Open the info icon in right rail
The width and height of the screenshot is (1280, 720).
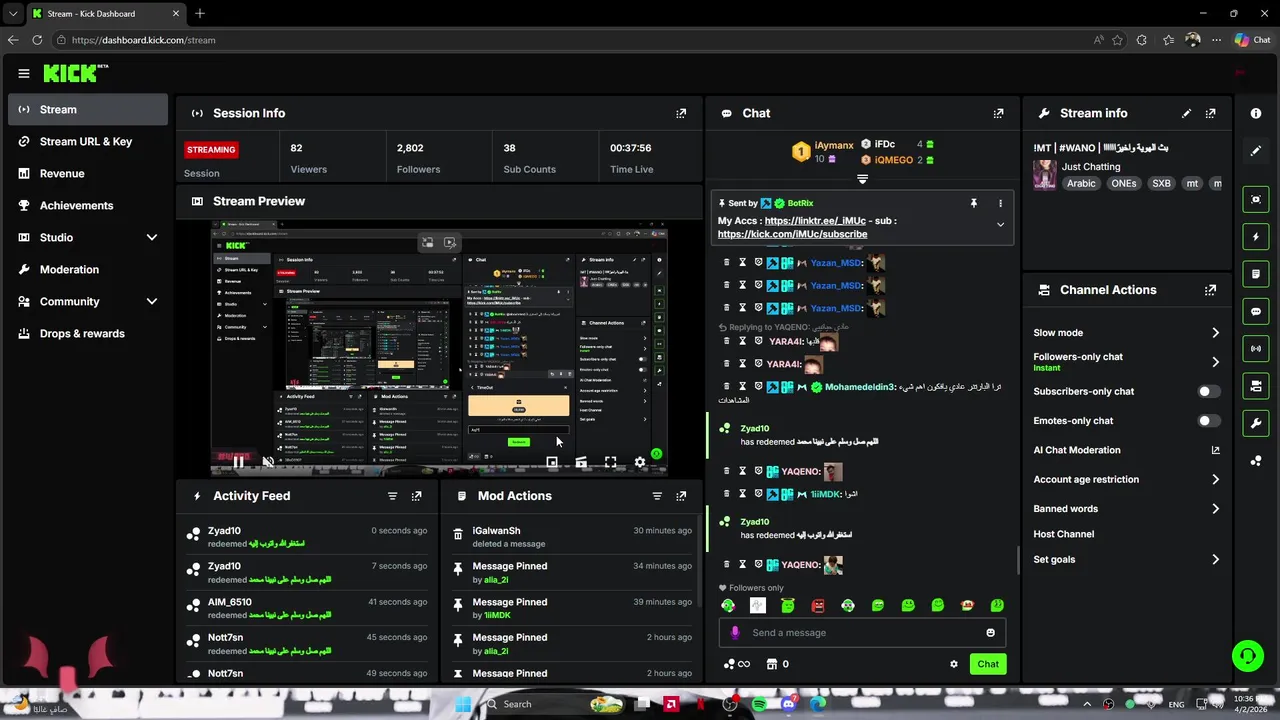(1256, 114)
